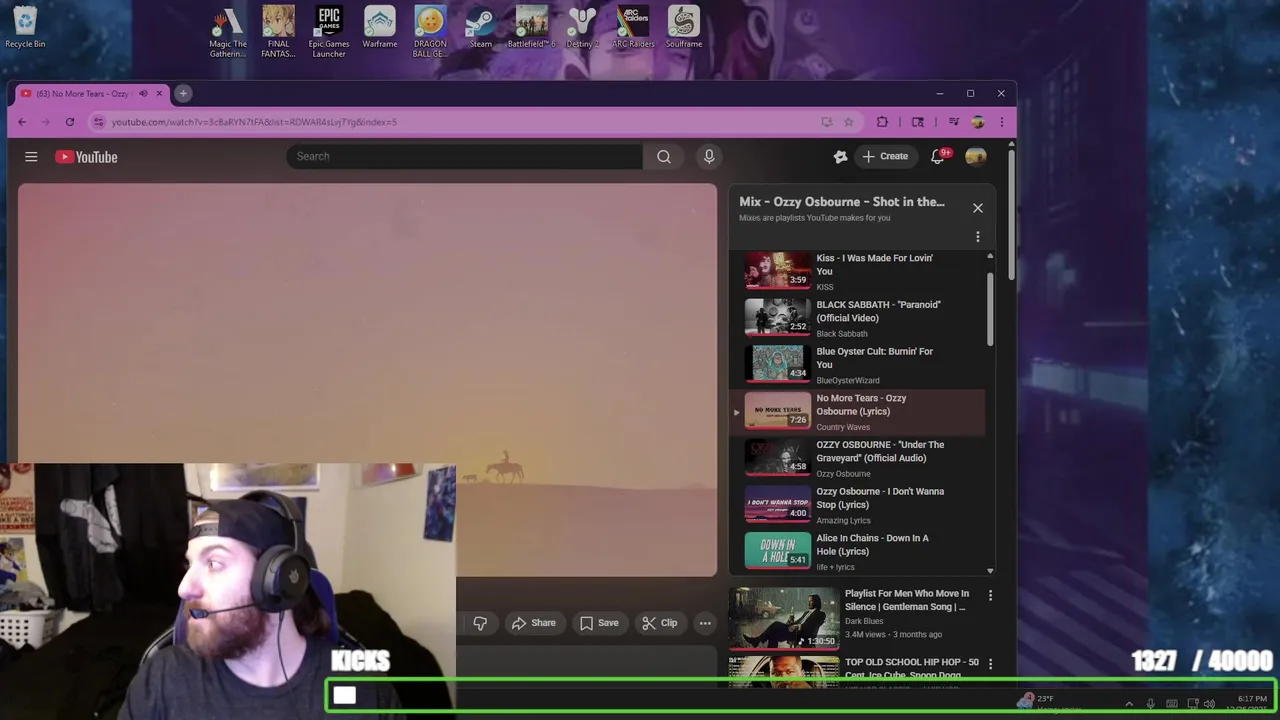Close the No More Tears tab
The image size is (1280, 720).
click(159, 94)
